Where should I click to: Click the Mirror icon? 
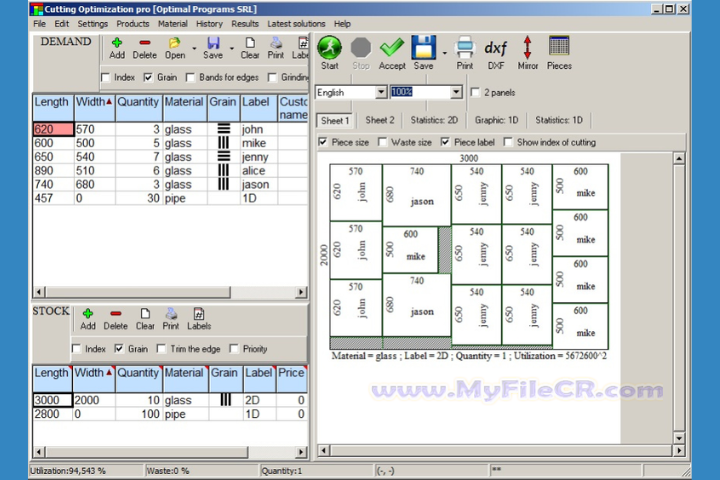tap(527, 47)
